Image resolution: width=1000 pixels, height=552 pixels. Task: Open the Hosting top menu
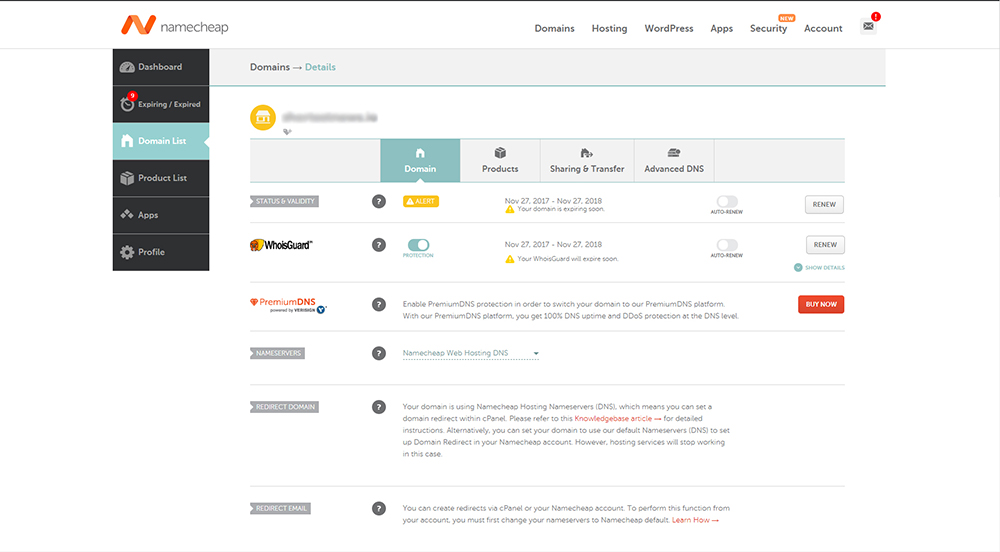tap(609, 29)
